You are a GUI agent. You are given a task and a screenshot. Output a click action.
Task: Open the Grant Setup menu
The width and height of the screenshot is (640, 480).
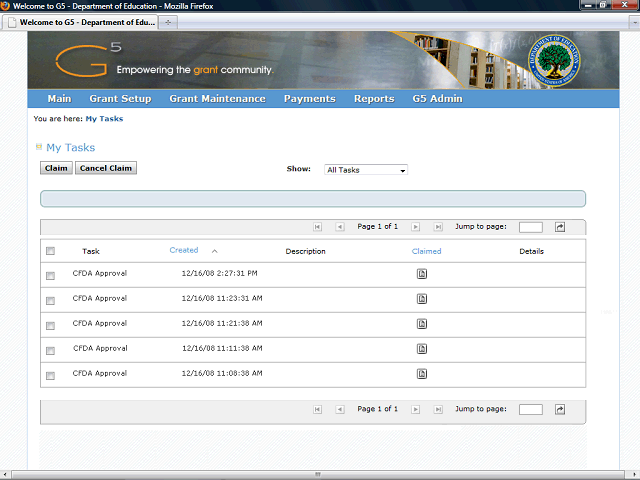(120, 99)
